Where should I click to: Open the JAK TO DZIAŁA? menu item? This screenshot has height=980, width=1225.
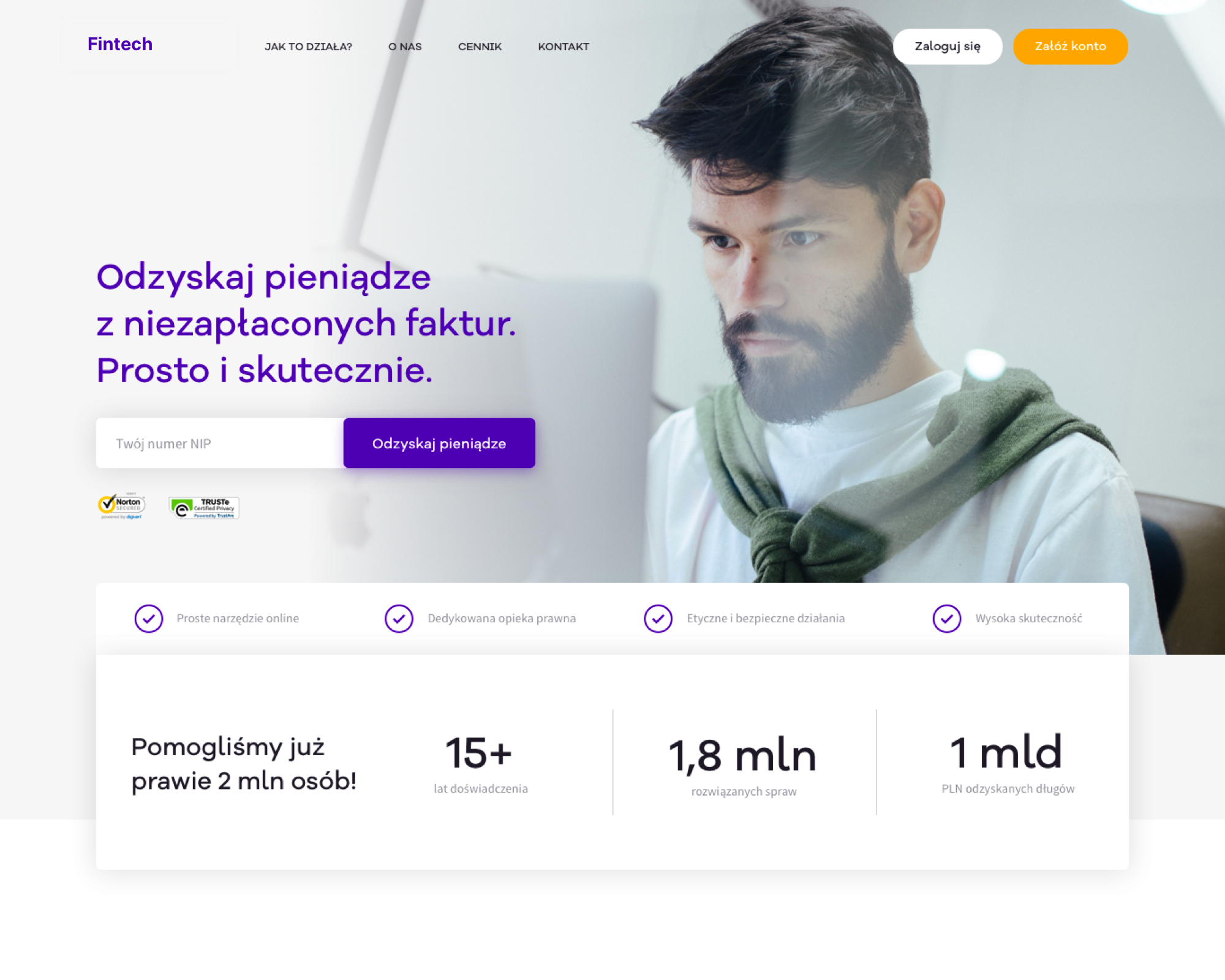pos(308,47)
